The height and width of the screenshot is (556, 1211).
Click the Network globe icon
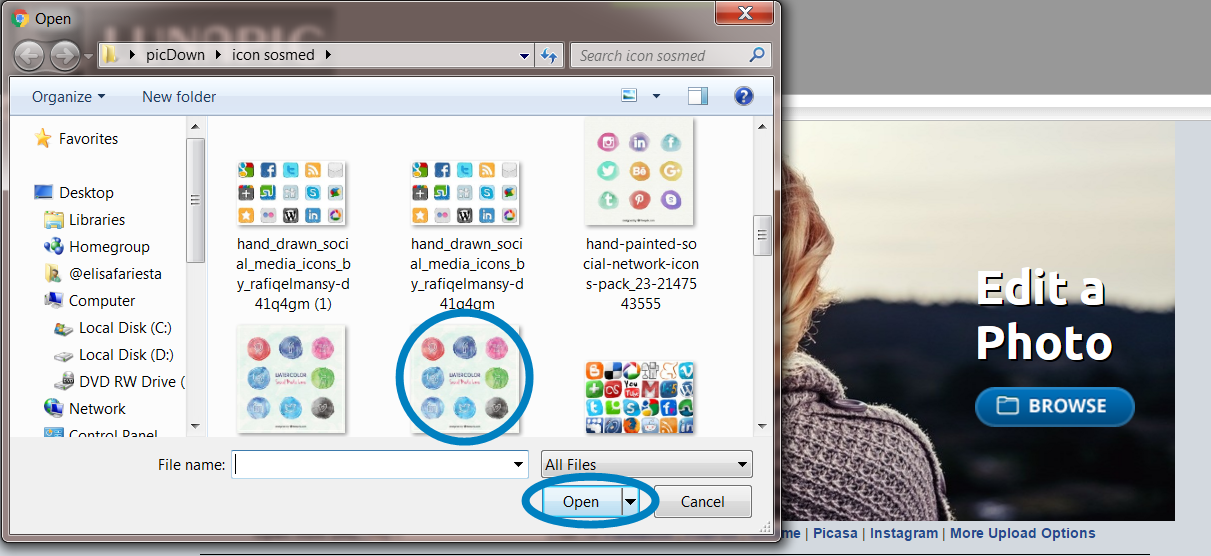54,408
